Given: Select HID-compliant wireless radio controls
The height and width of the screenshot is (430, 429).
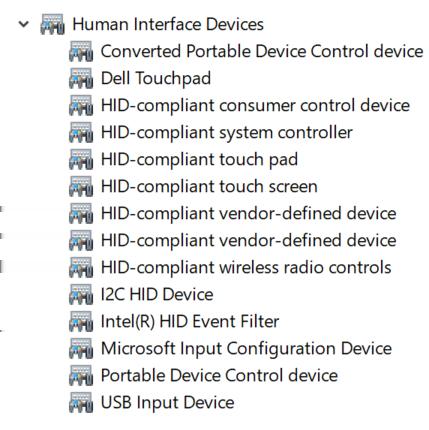Looking at the screenshot, I should (246, 267).
